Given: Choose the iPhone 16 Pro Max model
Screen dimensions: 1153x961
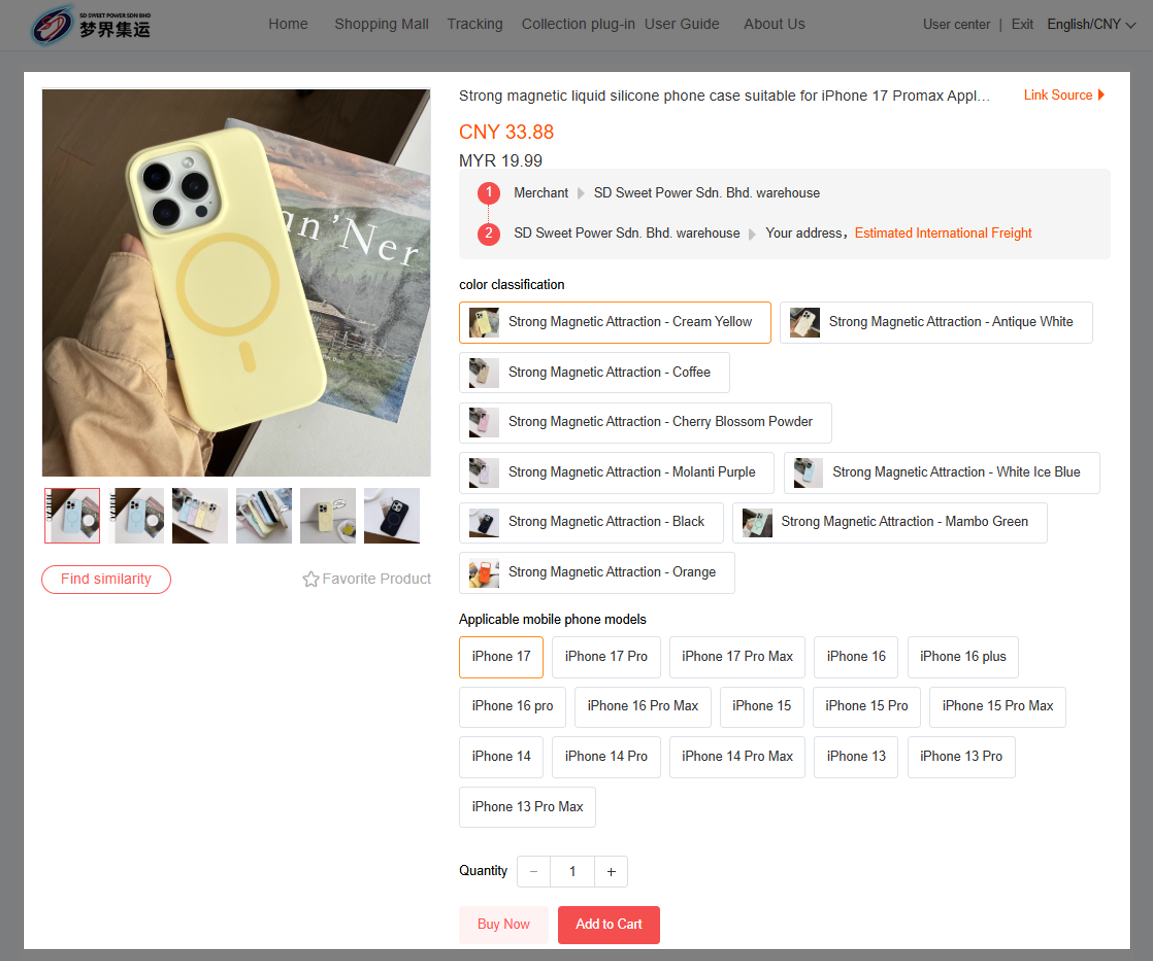Looking at the screenshot, I should pos(643,707).
